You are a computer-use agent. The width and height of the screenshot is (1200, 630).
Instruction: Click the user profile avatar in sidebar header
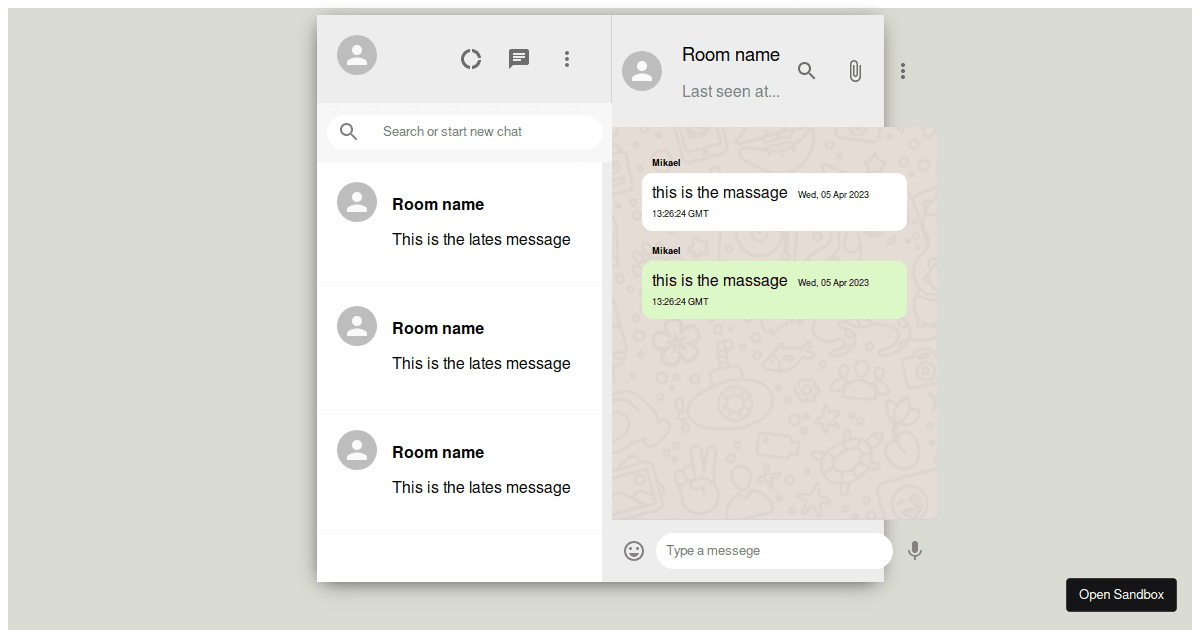click(357, 55)
